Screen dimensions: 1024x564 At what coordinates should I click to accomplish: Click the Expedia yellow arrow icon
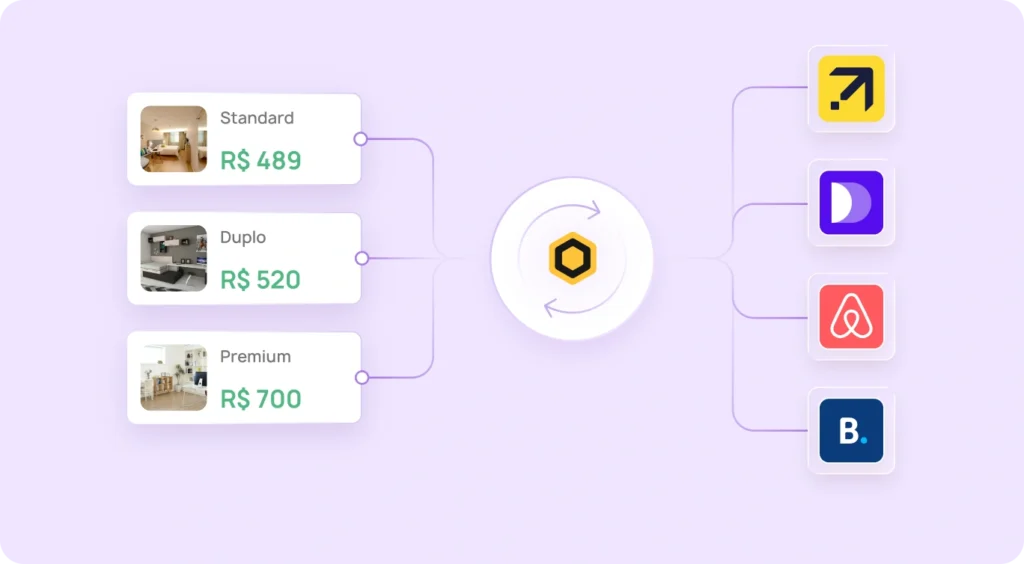pyautogui.click(x=851, y=89)
